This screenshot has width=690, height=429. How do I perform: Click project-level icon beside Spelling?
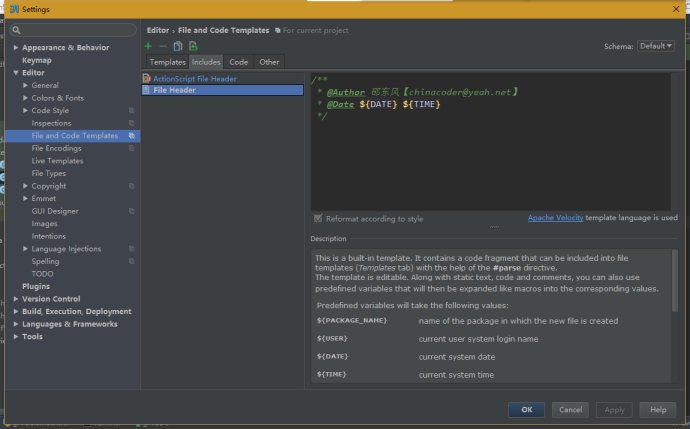click(131, 261)
